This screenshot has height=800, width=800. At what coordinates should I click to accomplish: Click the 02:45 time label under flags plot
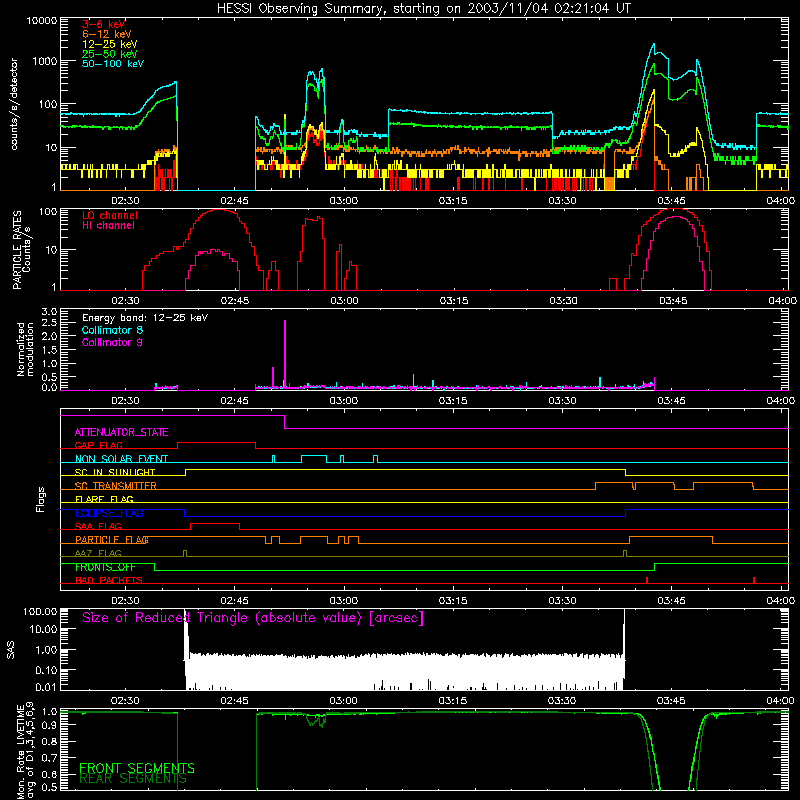[235, 601]
